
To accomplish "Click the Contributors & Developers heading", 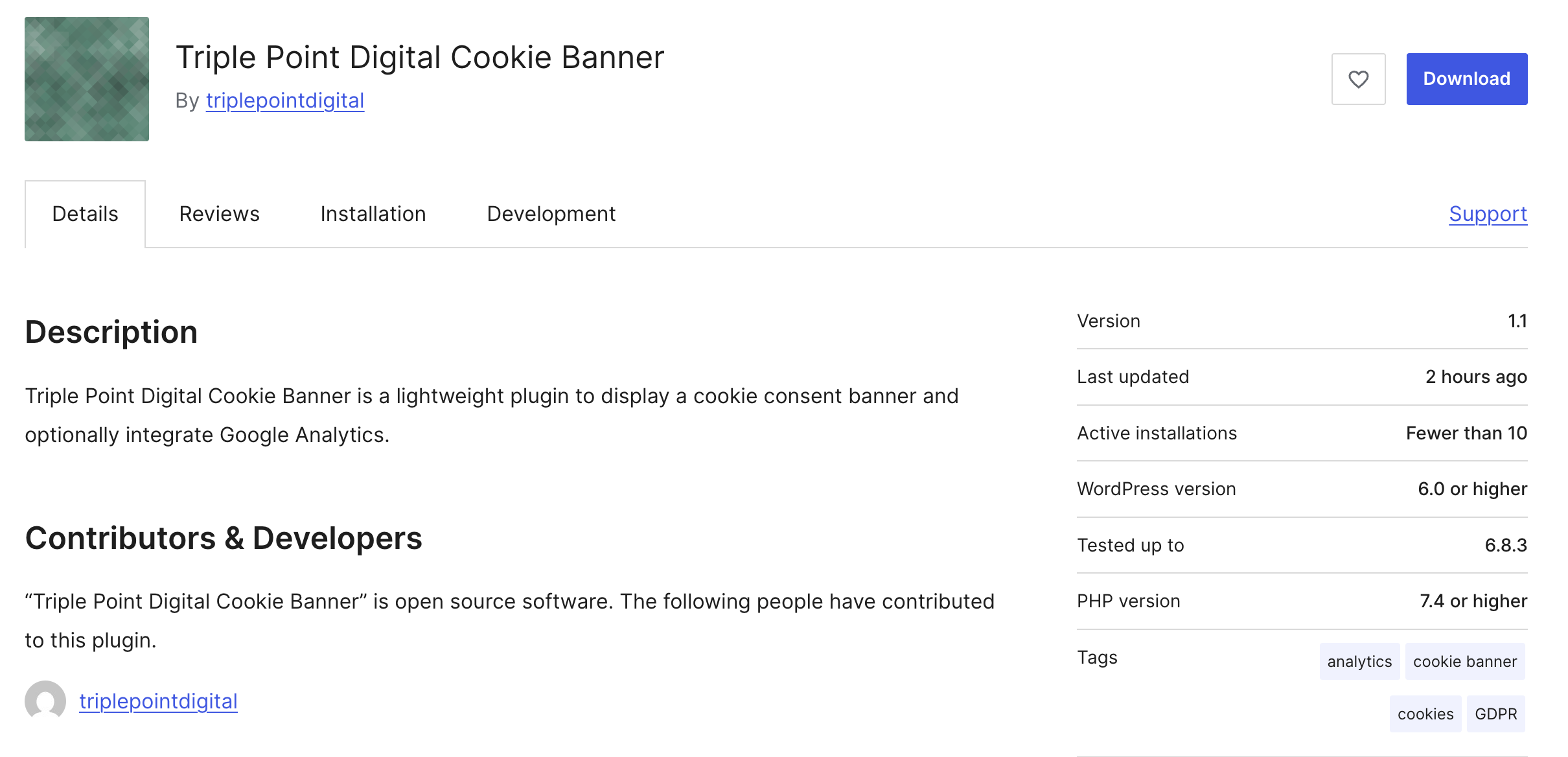I will (224, 538).
